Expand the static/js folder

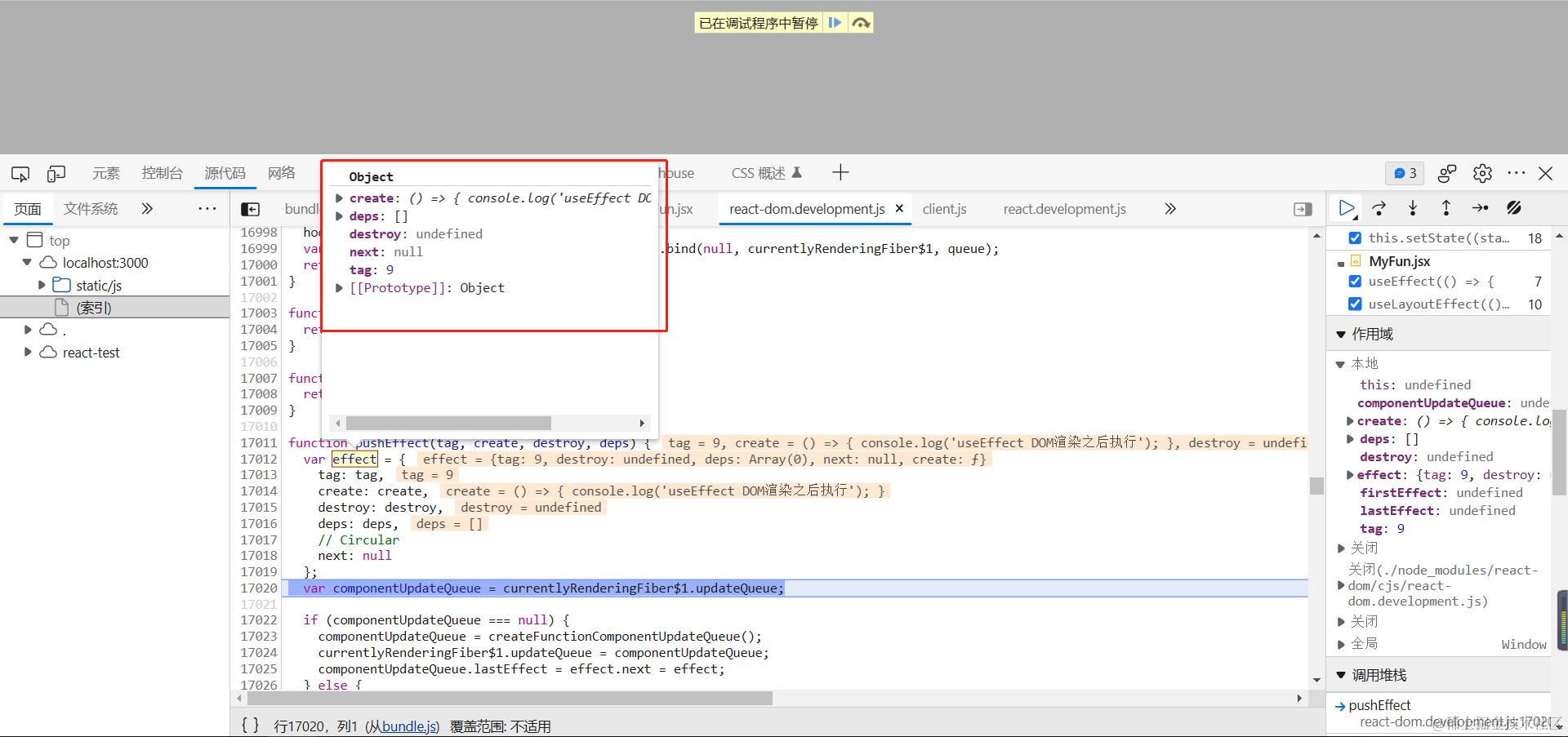[41, 285]
